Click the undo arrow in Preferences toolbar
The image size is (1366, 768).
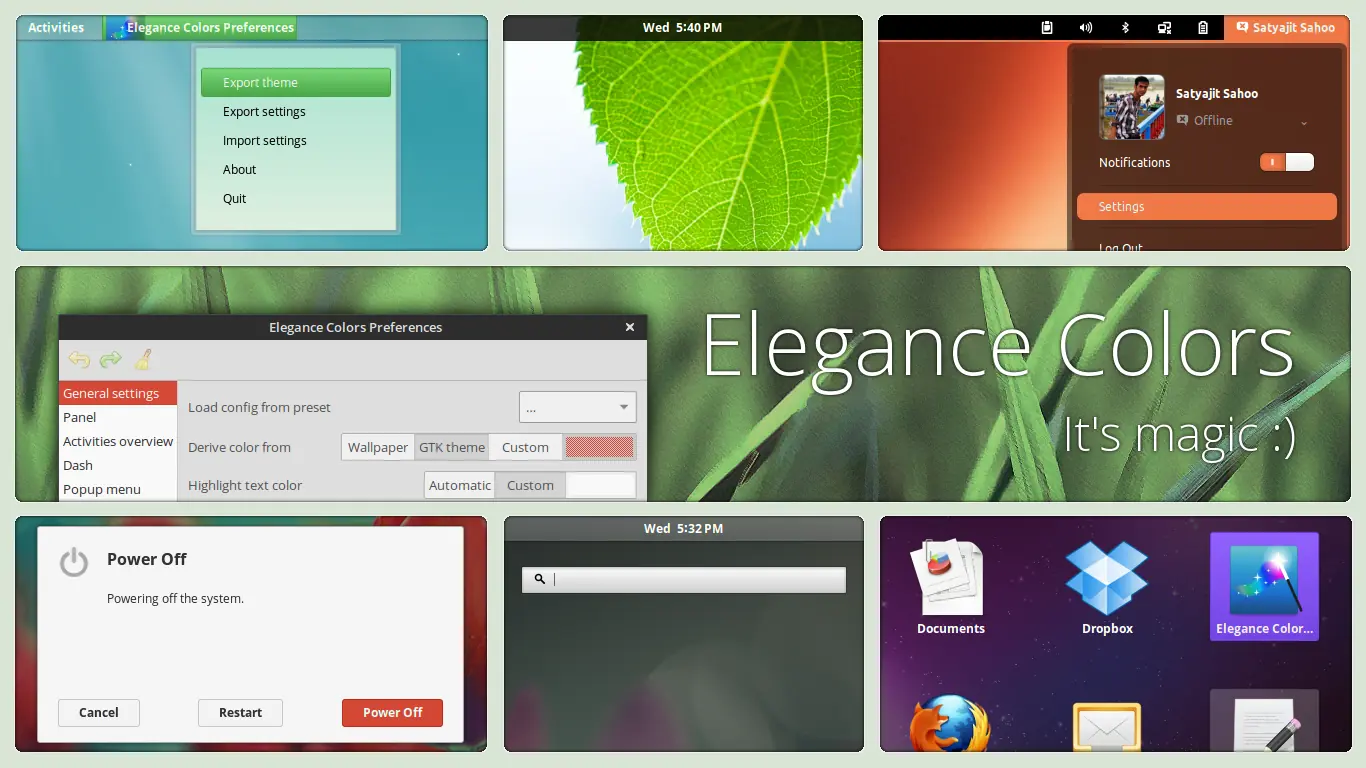pyautogui.click(x=79, y=359)
